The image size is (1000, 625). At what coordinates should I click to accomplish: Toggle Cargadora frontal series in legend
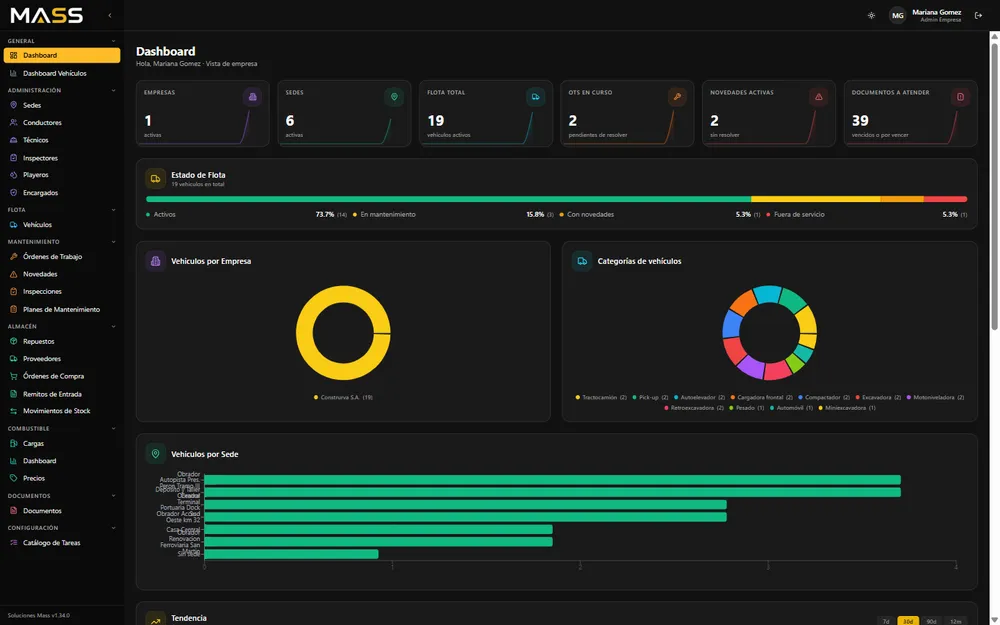pyautogui.click(x=761, y=397)
